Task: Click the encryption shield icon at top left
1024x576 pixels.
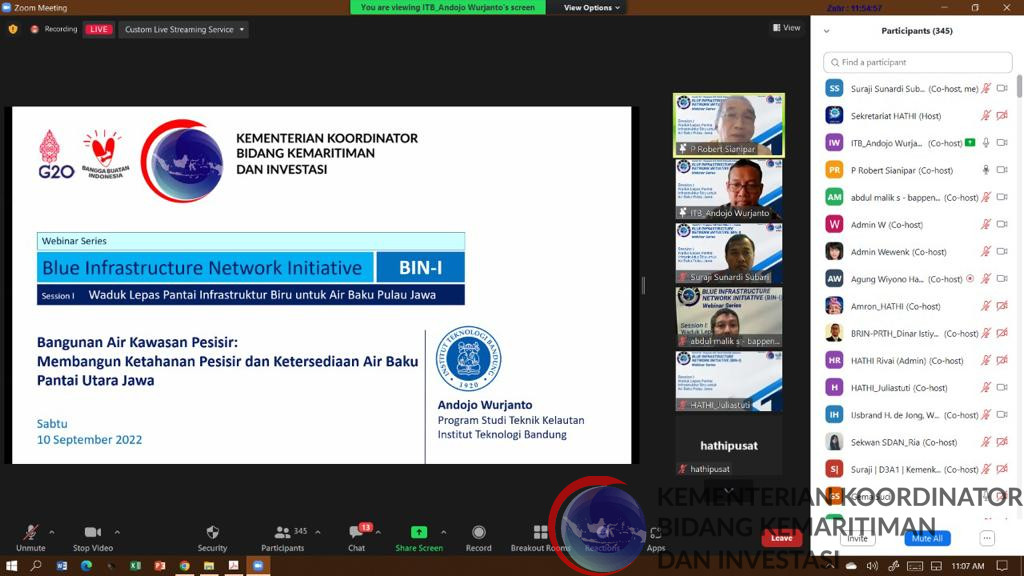Action: [13, 29]
